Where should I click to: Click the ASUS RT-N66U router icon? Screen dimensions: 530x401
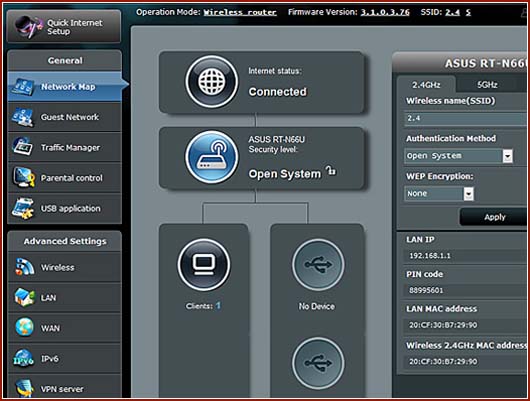(212, 157)
